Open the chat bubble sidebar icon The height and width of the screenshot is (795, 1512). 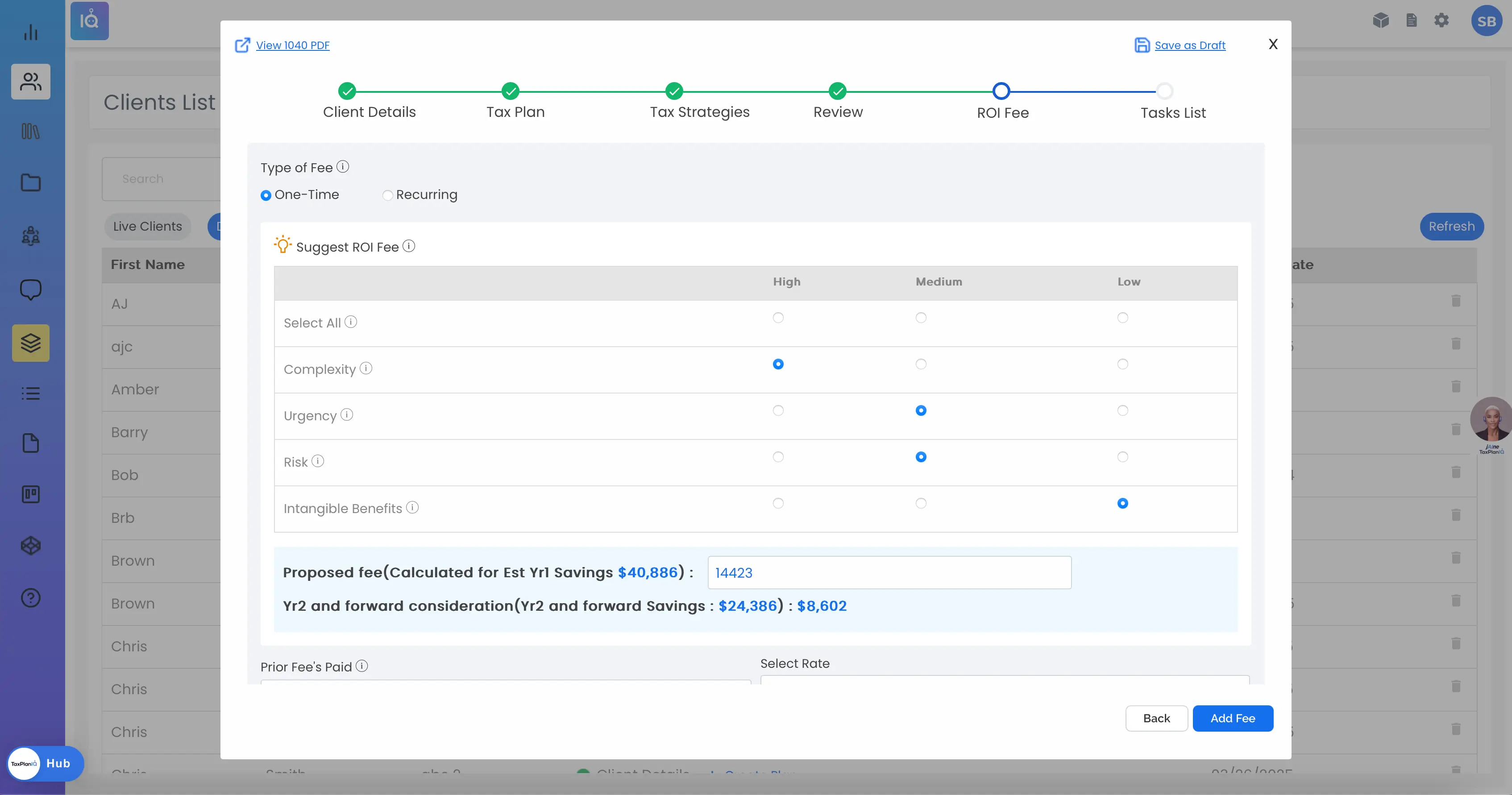point(30,289)
